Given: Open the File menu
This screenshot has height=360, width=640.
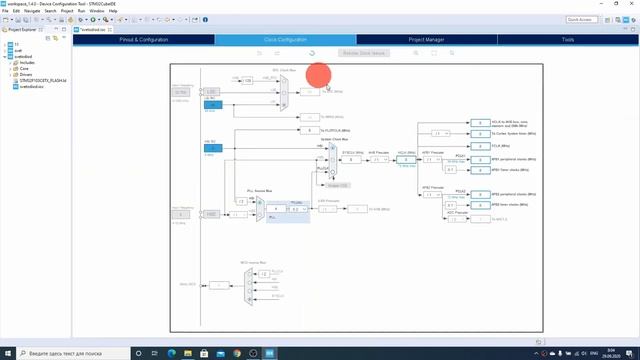Looking at the screenshot, I should tap(5, 11).
